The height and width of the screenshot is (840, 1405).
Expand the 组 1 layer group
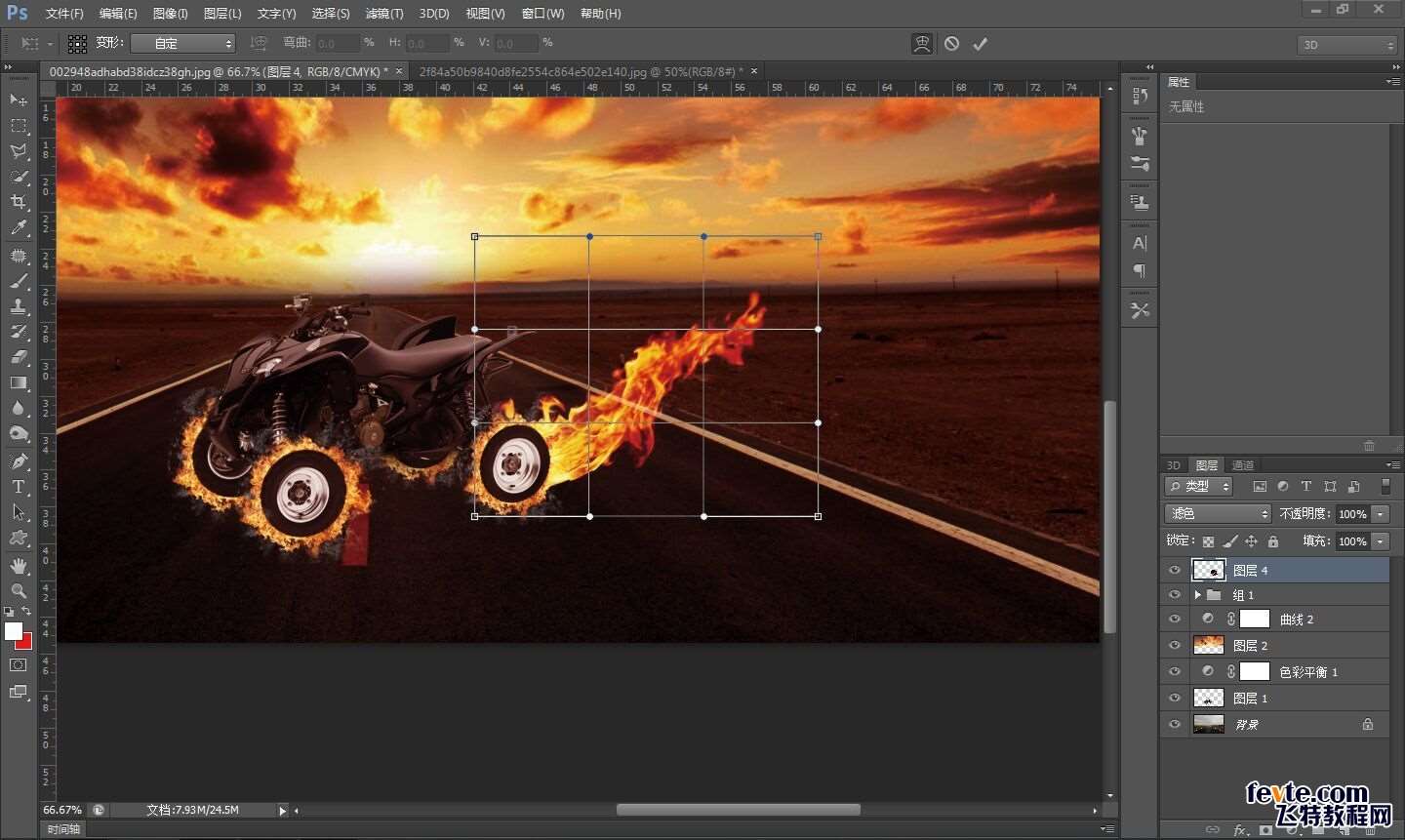[1198, 595]
